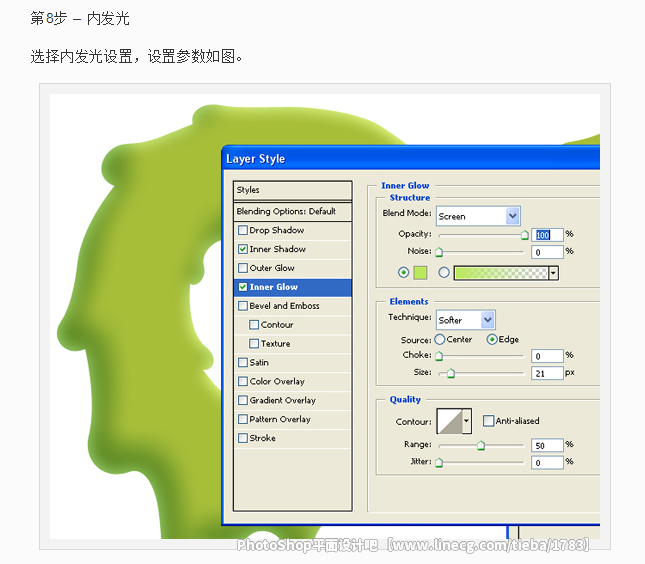Click the green glow color swatch
The image size is (645, 564).
(x=420, y=272)
